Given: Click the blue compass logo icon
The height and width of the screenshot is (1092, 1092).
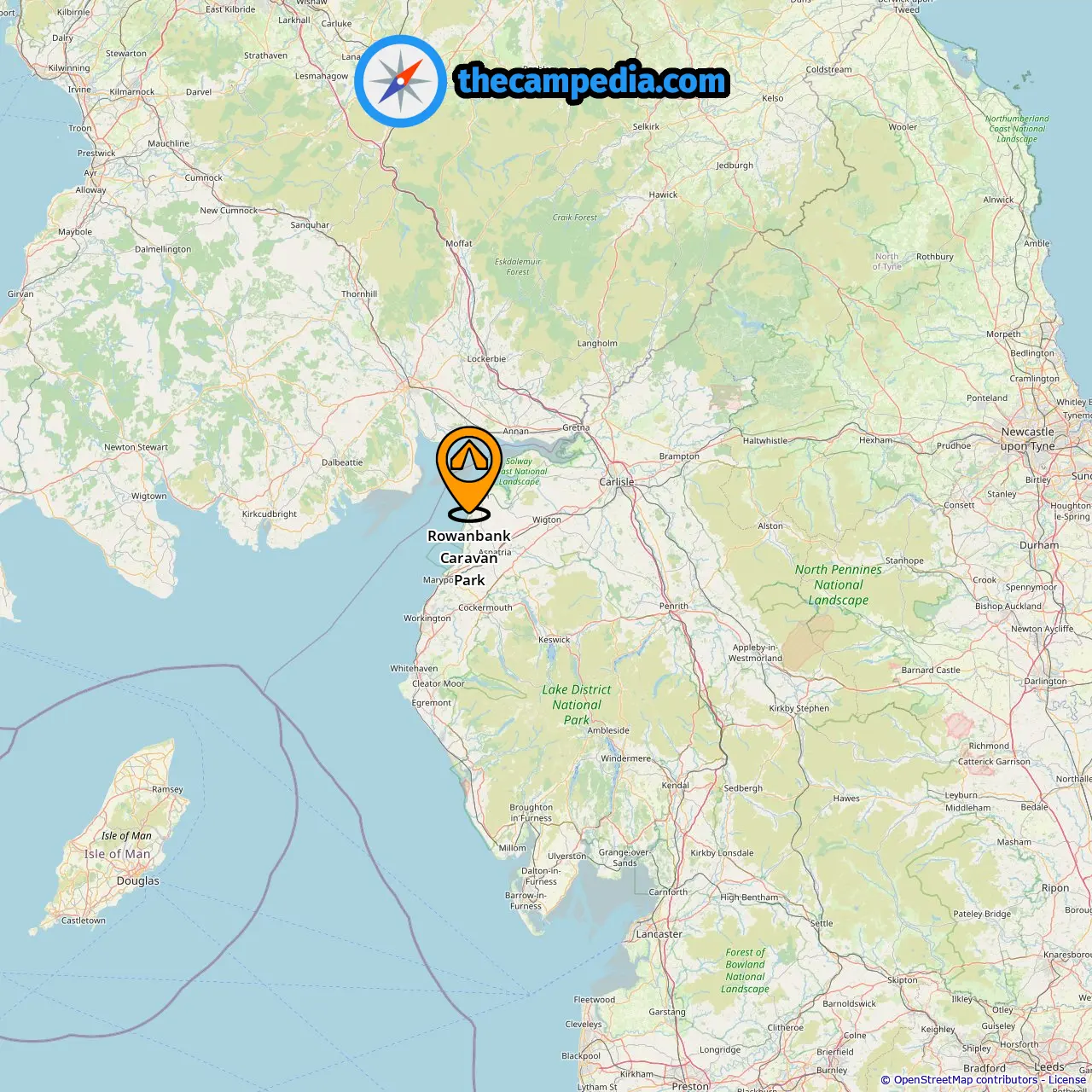Looking at the screenshot, I should pyautogui.click(x=400, y=81).
